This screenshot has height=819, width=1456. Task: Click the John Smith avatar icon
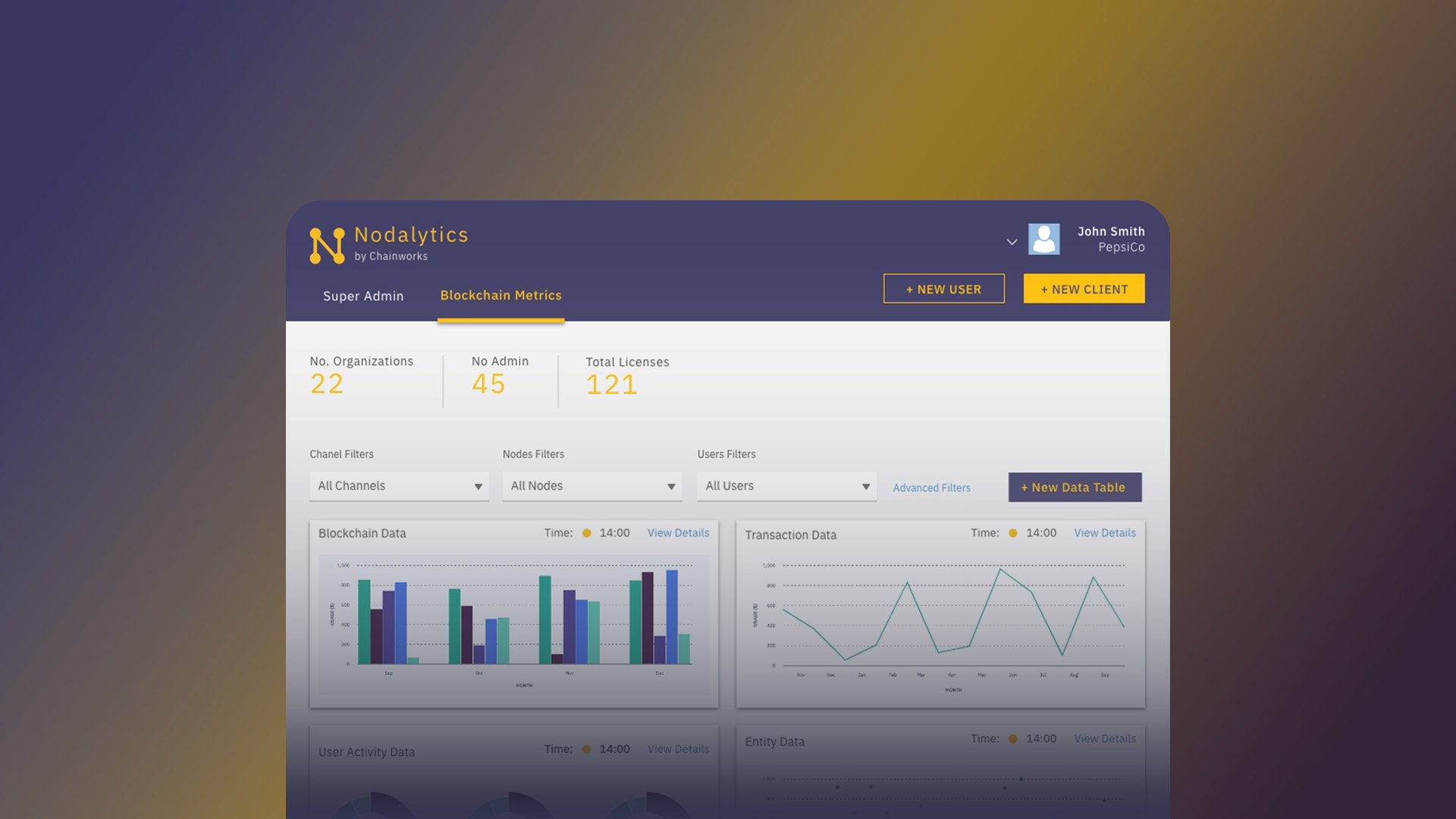1043,239
